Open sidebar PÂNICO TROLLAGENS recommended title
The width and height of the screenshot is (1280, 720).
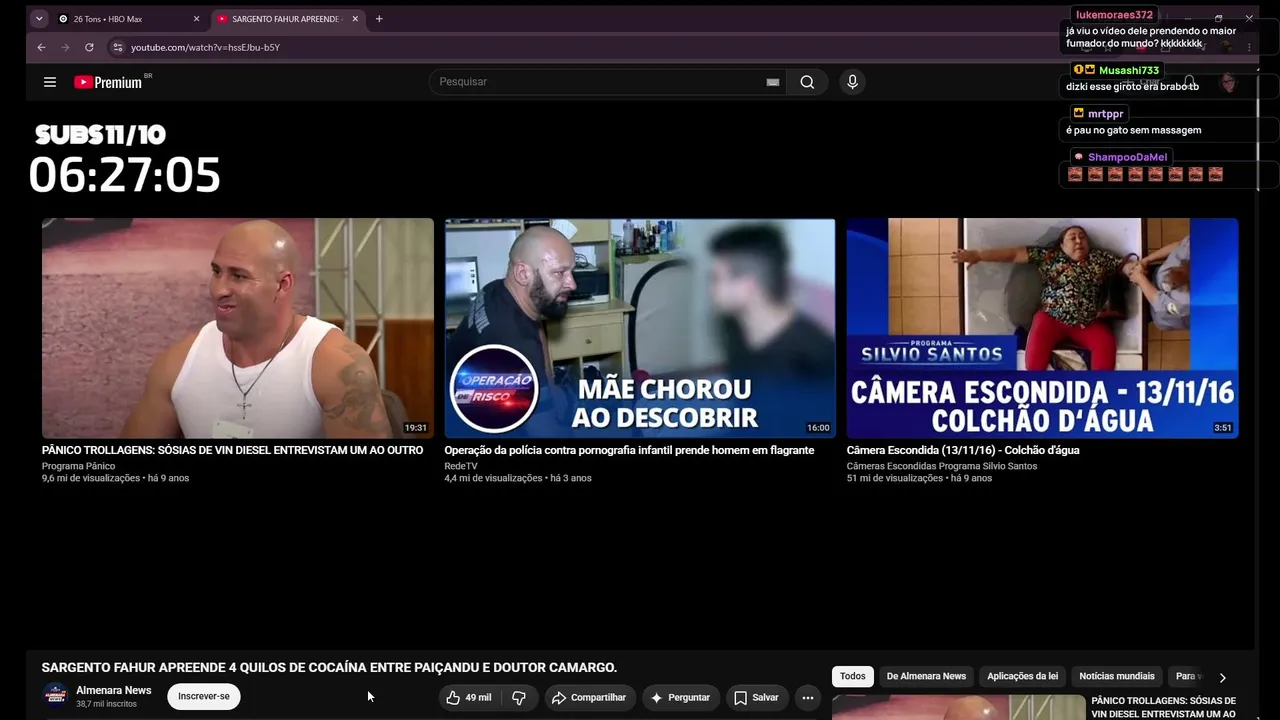(x=1164, y=707)
